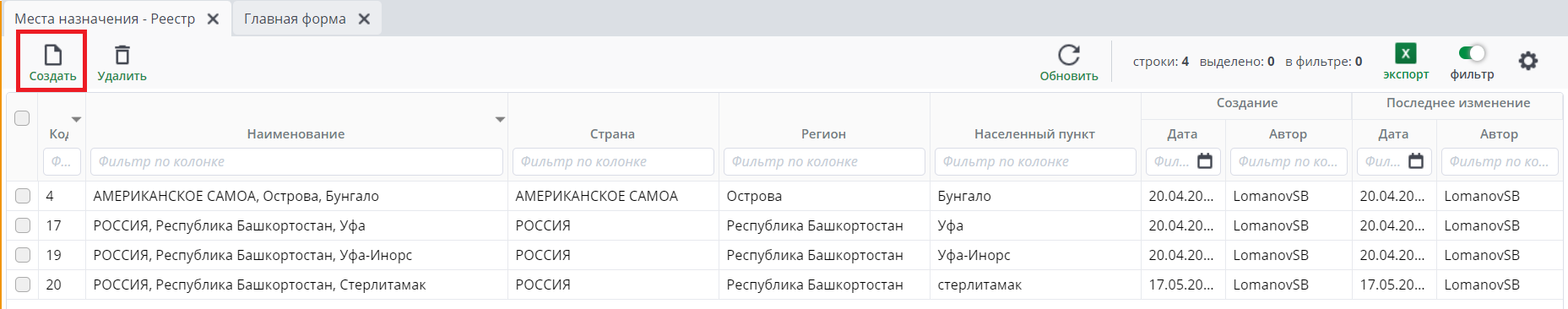Focus the Регион column filter field
The image size is (1568, 309).
[824, 161]
